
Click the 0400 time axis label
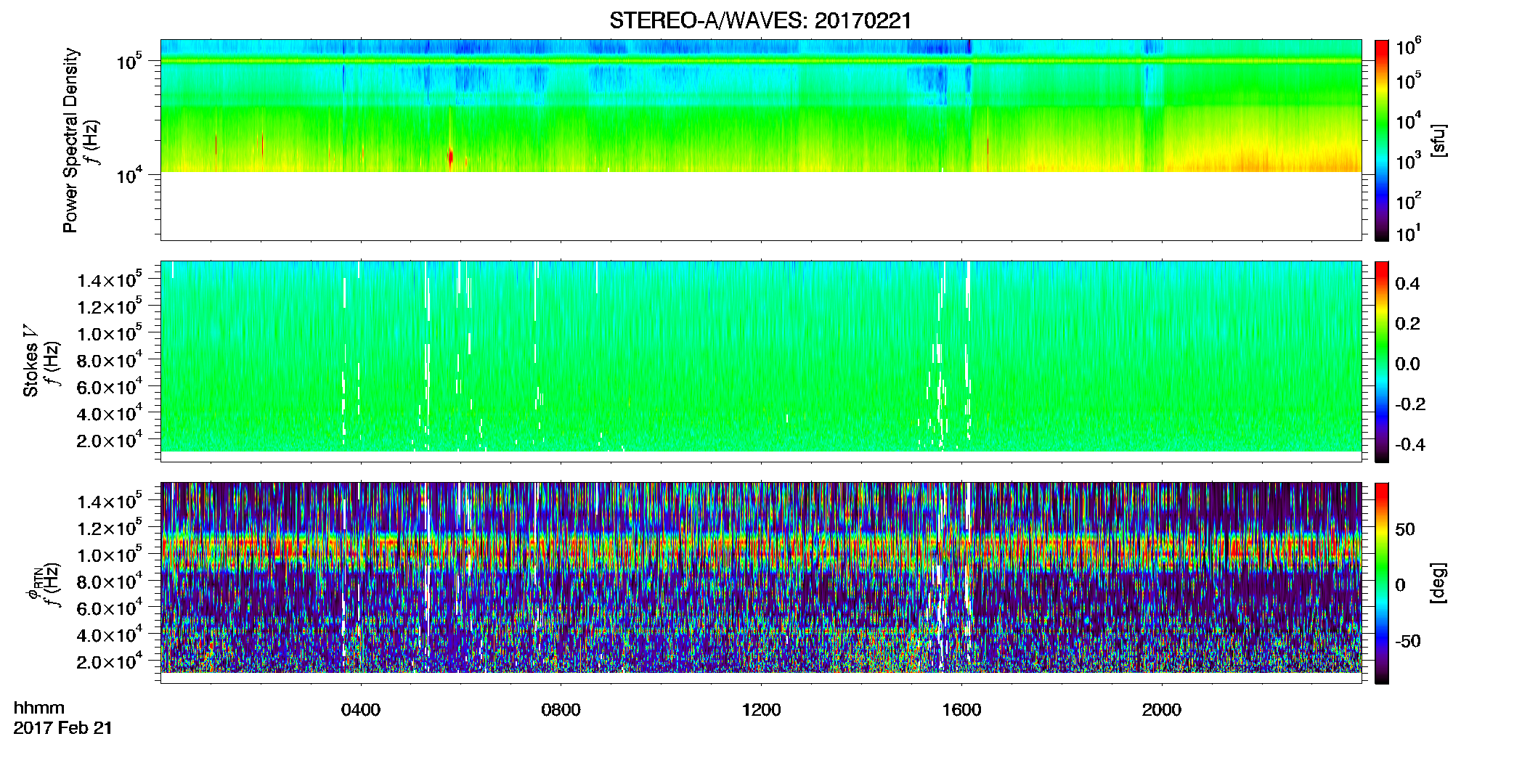click(361, 710)
